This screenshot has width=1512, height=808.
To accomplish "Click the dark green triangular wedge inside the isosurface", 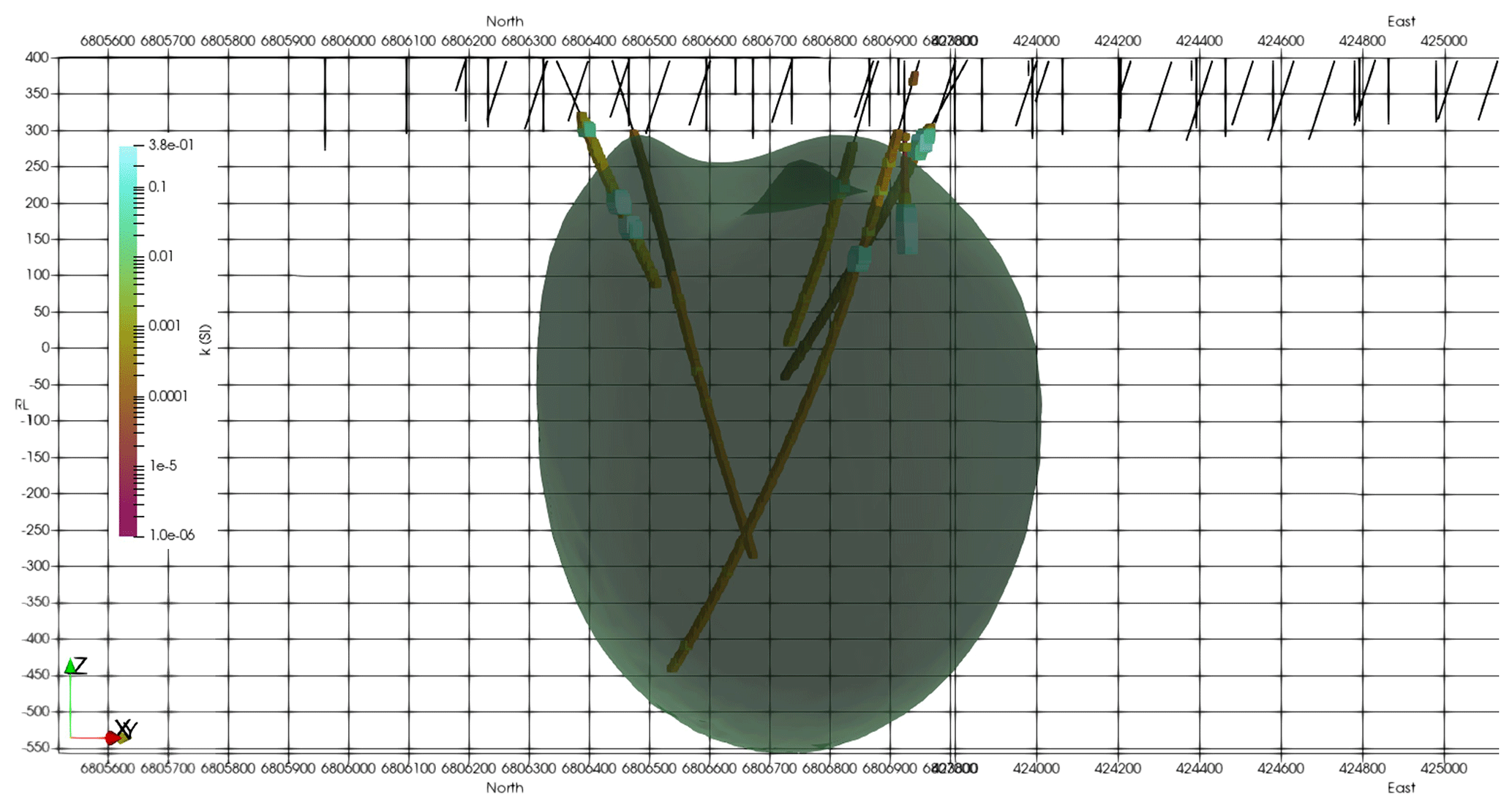I will [801, 188].
